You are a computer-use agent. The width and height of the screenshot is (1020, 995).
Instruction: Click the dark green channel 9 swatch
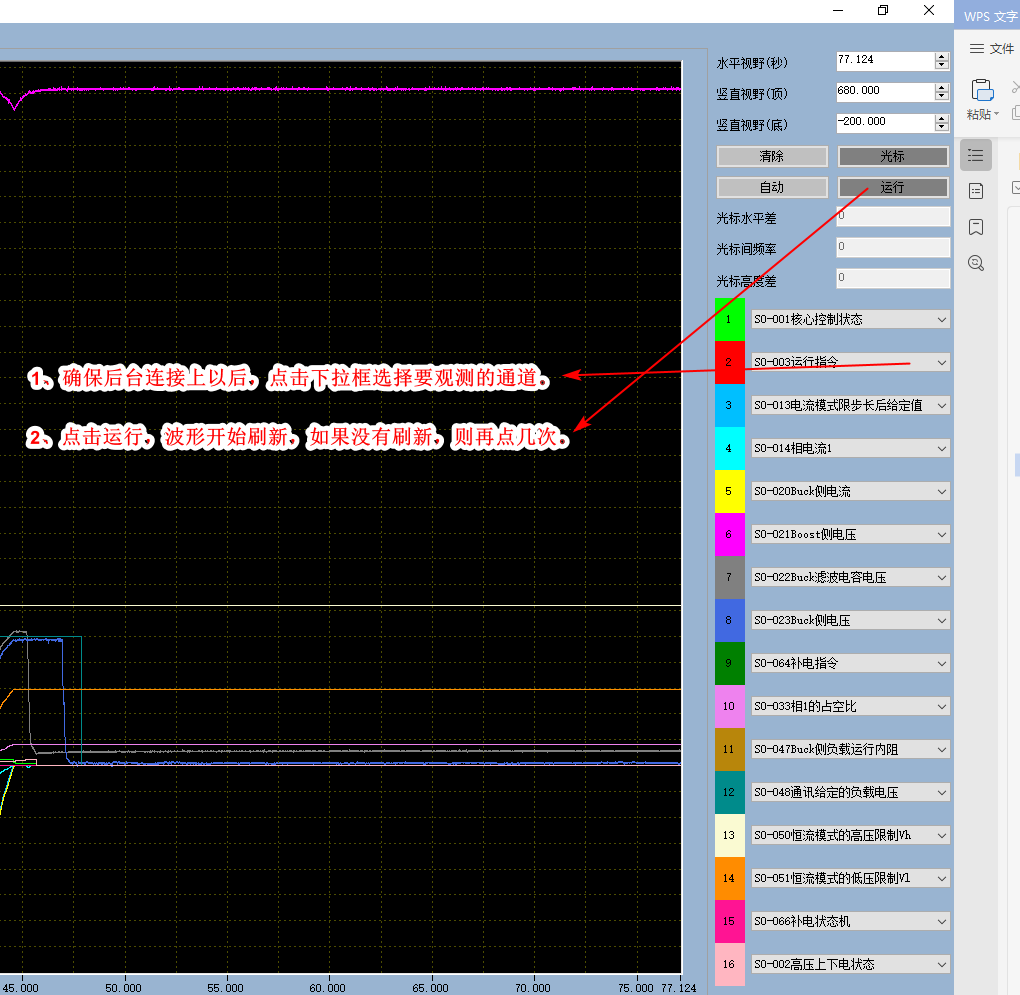(729, 663)
